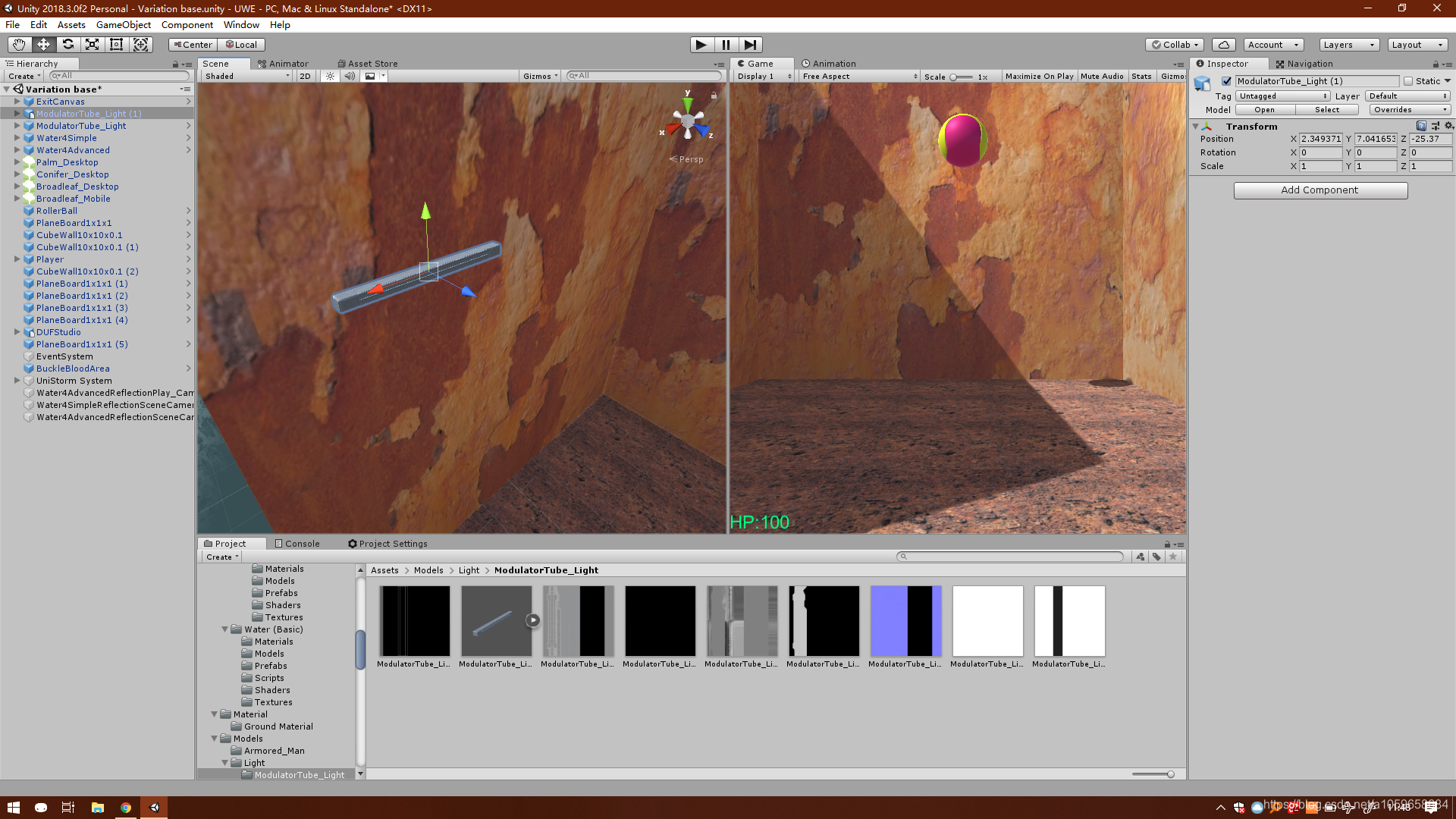This screenshot has height=819, width=1456.
Task: Open scene effects image icon
Action: 370,76
